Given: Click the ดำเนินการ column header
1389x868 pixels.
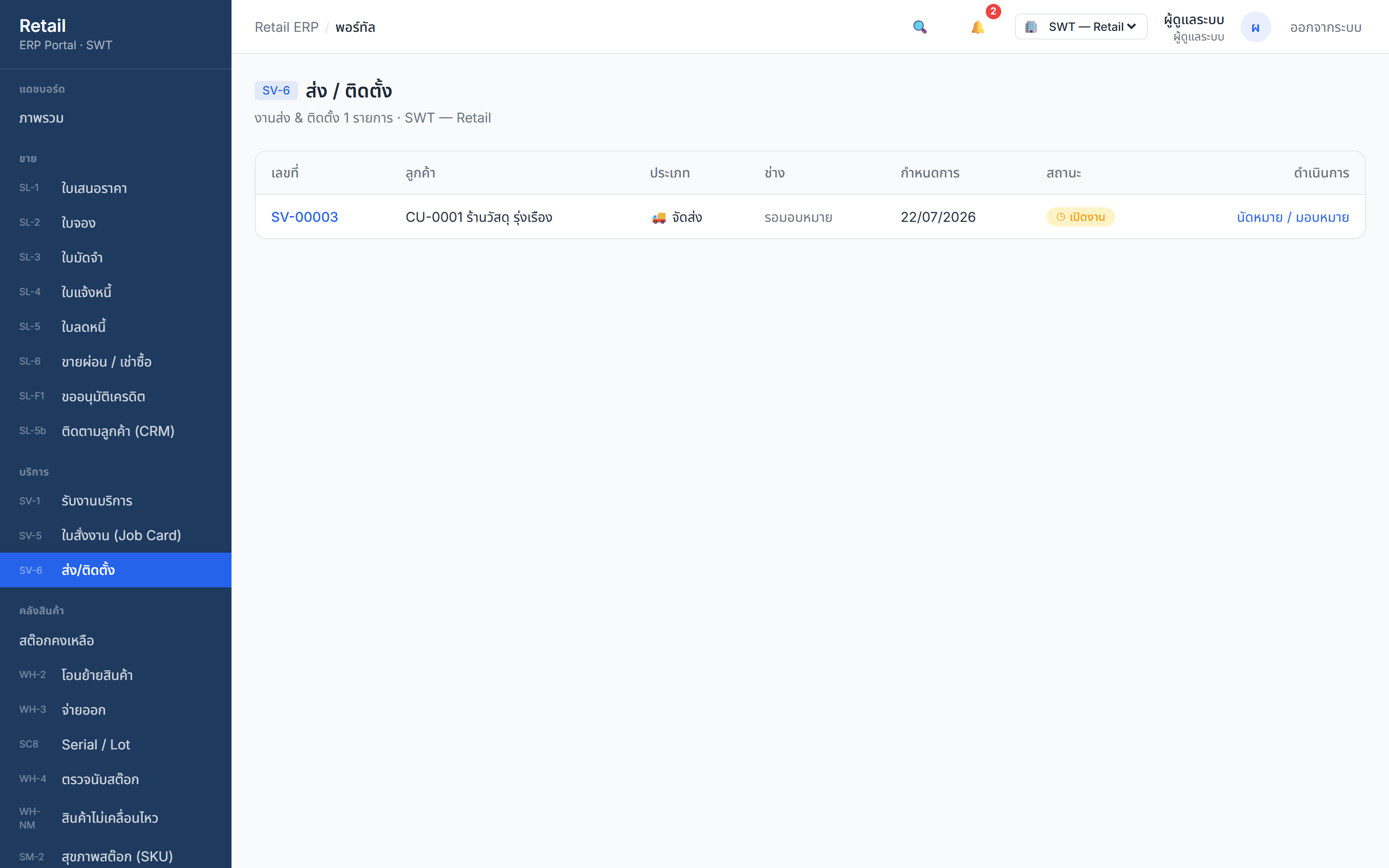Looking at the screenshot, I should [x=1321, y=173].
